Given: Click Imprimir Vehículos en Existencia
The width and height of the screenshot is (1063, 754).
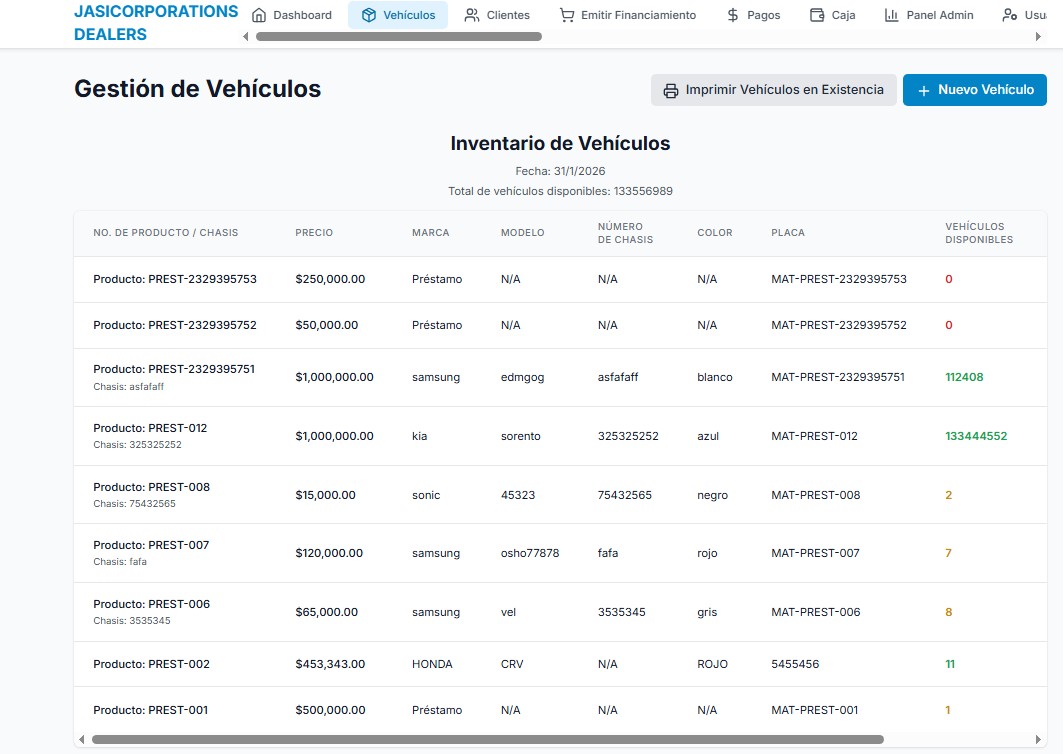Looking at the screenshot, I should (x=773, y=89).
